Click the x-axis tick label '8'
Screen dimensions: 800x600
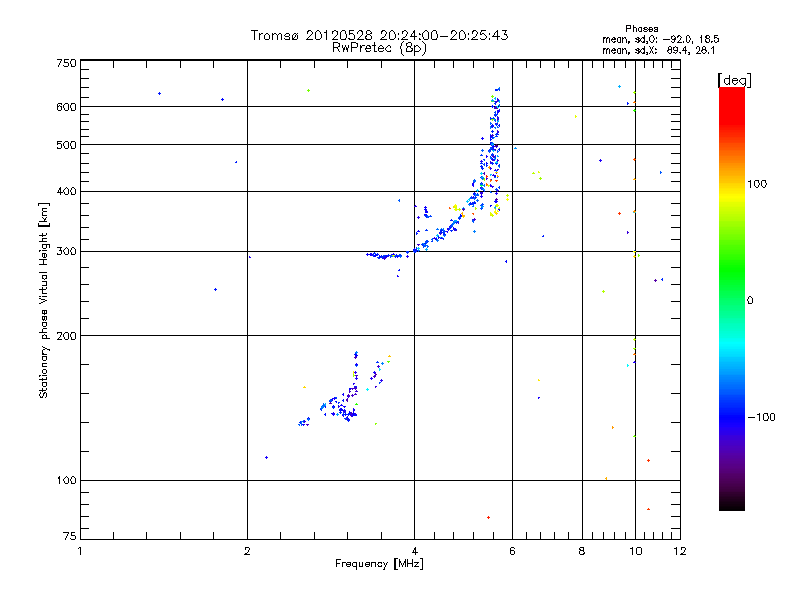click(582, 551)
